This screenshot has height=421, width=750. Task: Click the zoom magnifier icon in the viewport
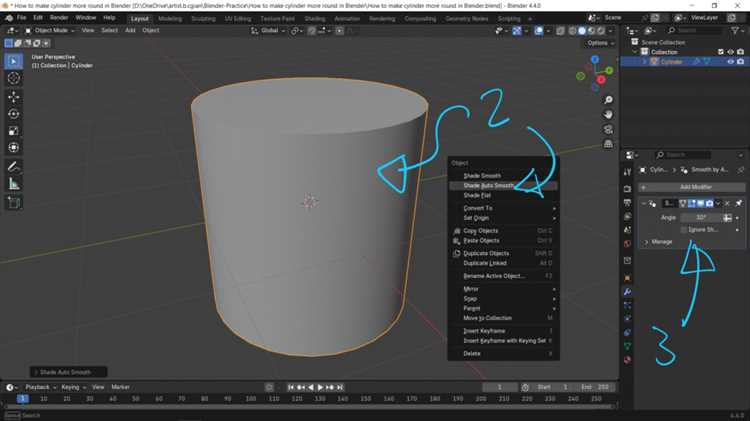[608, 100]
